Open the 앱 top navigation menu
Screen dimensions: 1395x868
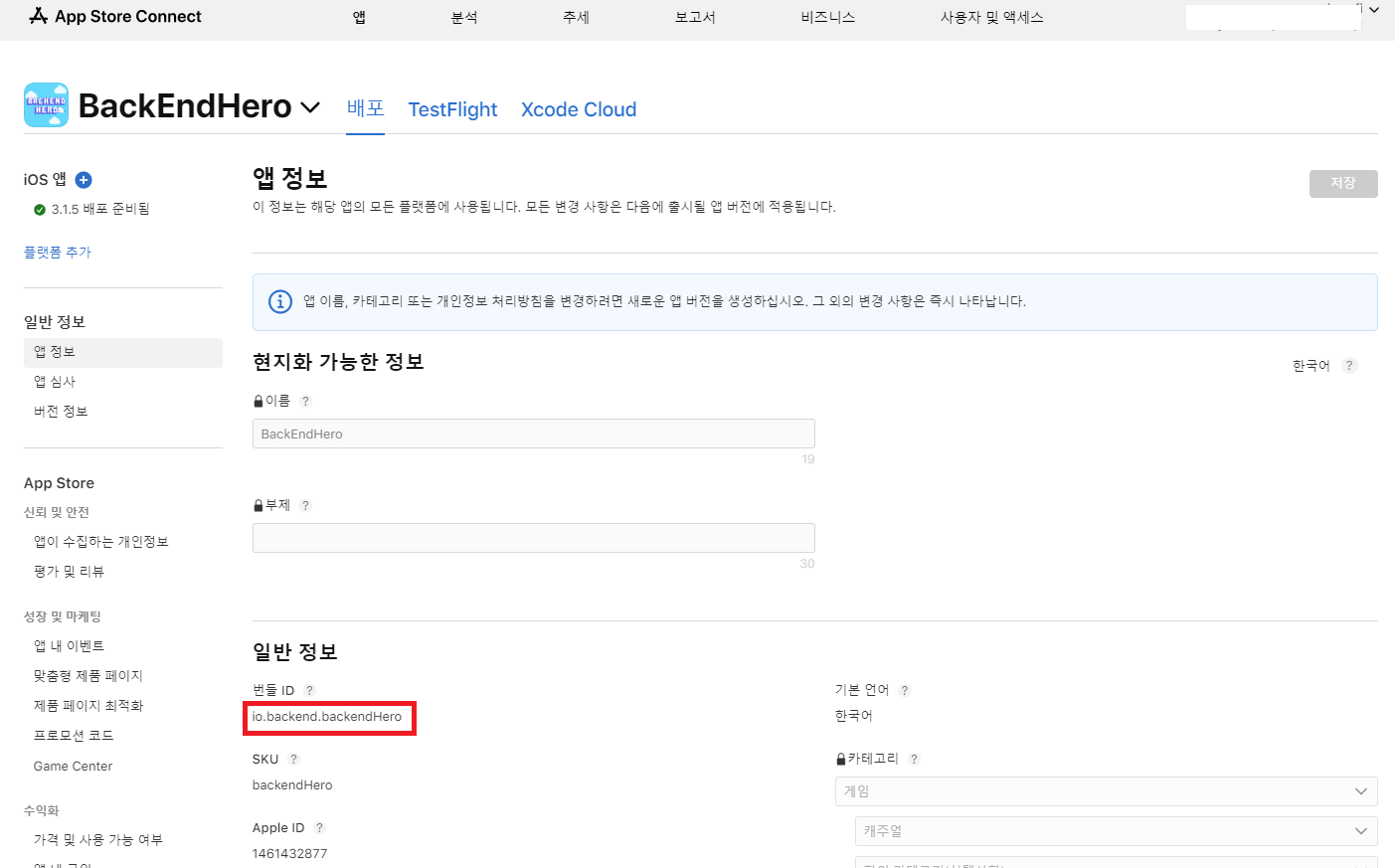pyautogui.click(x=359, y=17)
